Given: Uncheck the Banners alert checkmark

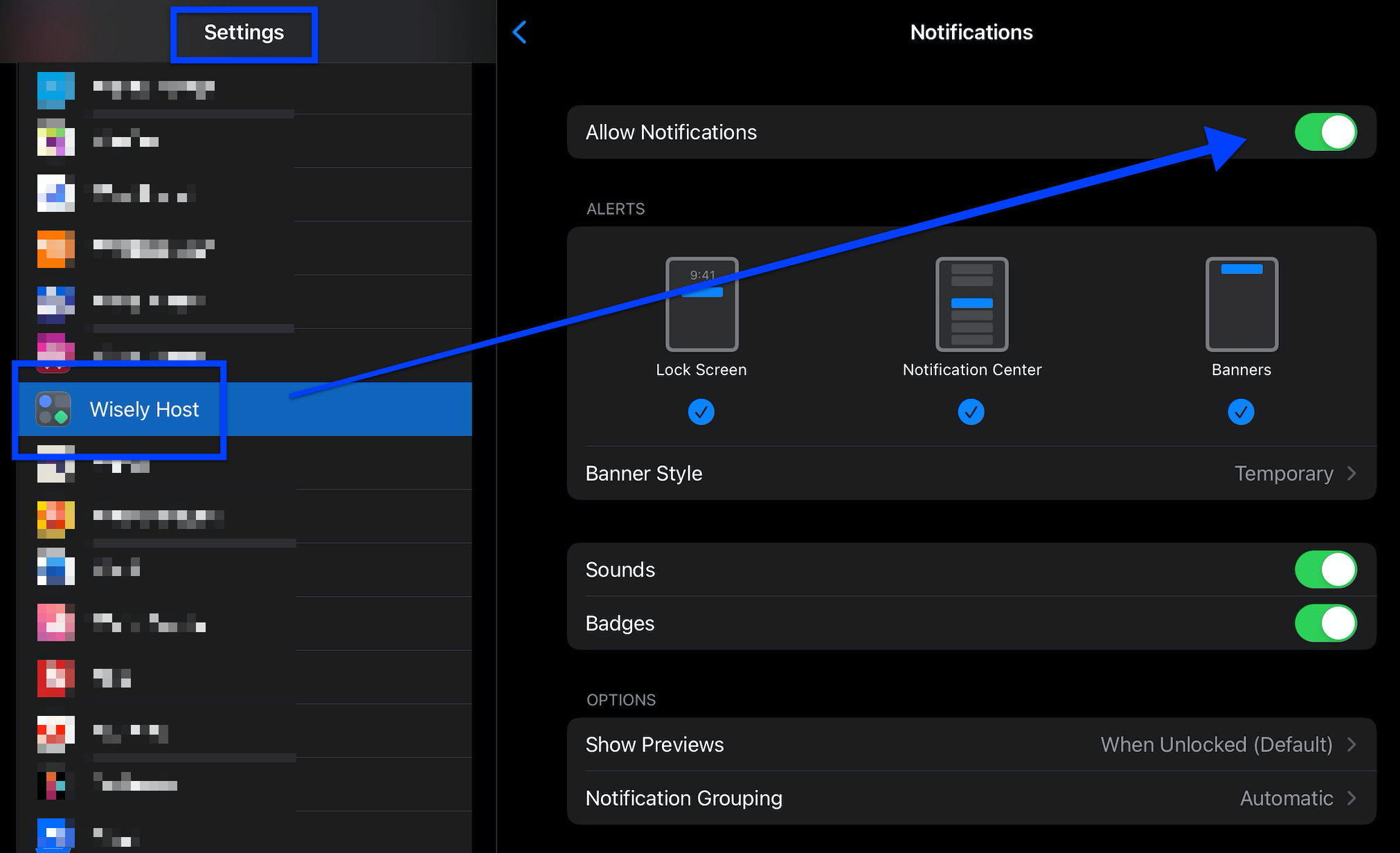Looking at the screenshot, I should 1241,412.
